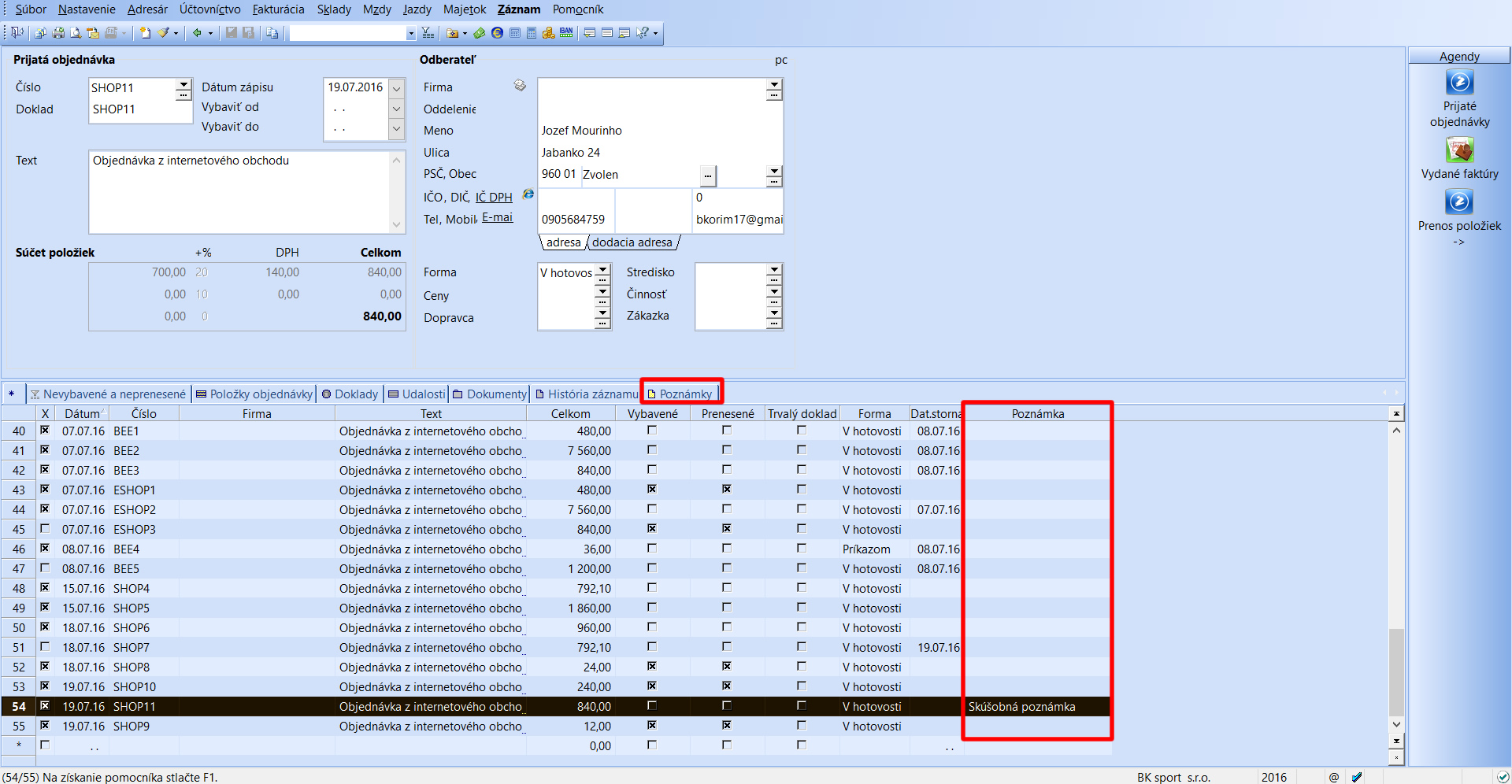Open the Sklady menu

tap(334, 9)
